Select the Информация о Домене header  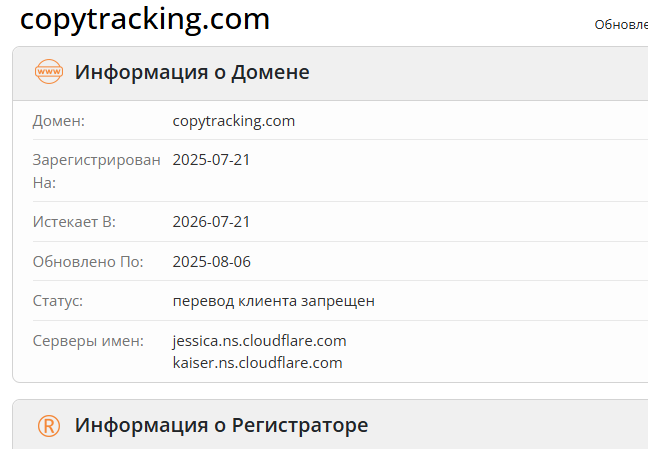tap(192, 72)
